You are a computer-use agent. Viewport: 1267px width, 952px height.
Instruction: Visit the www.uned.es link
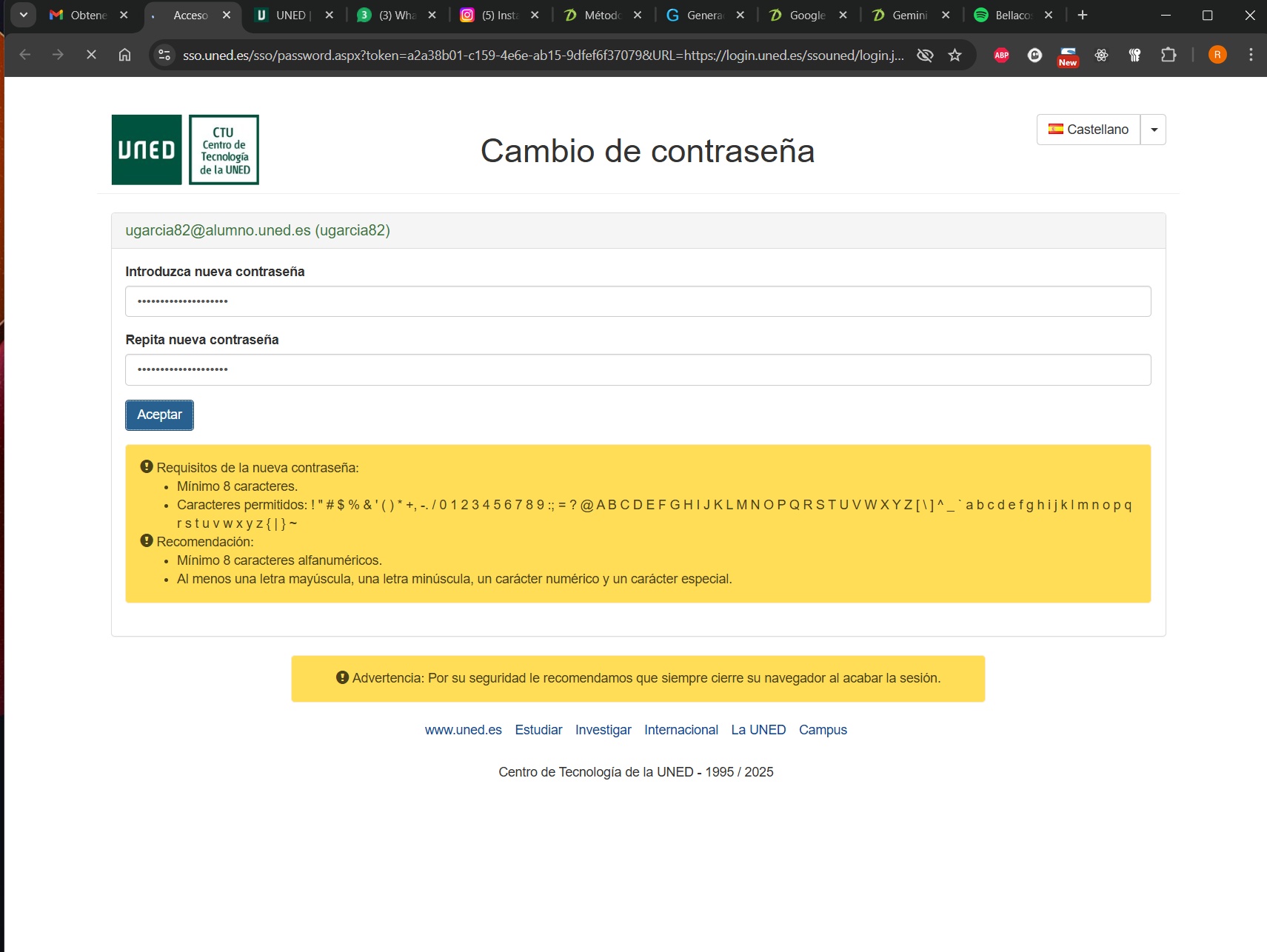coord(464,730)
